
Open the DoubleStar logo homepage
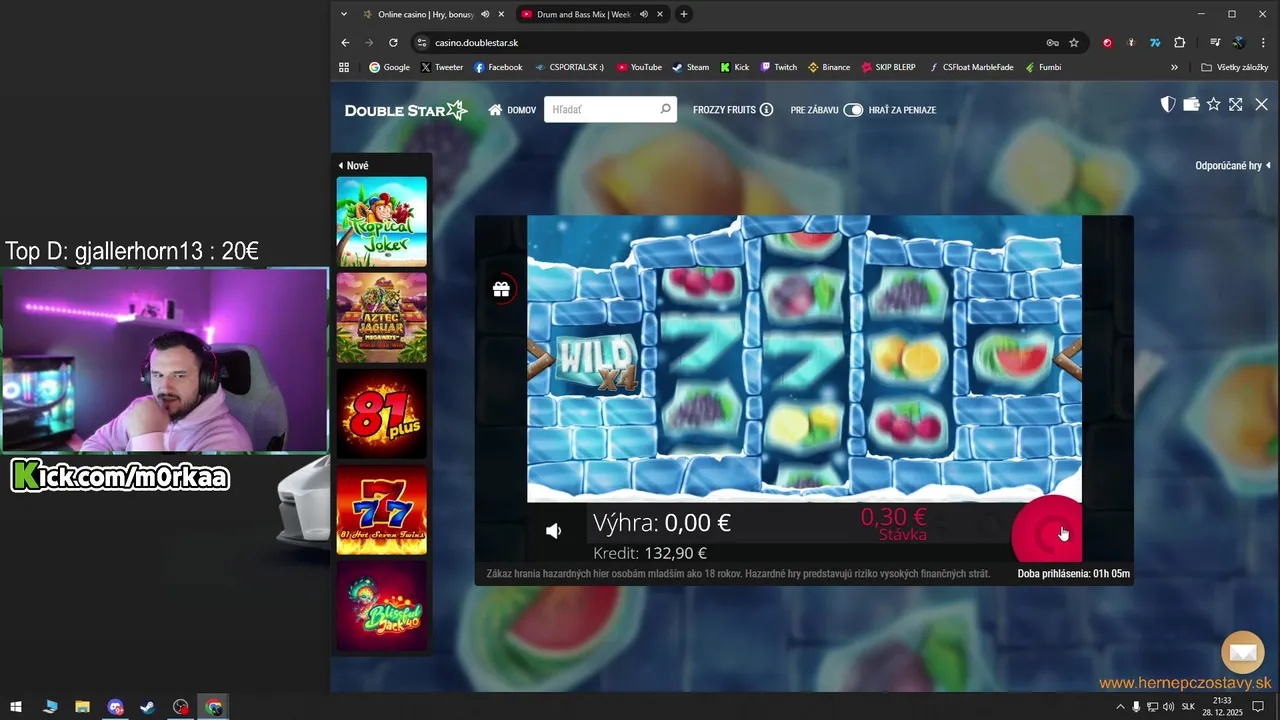pos(406,110)
